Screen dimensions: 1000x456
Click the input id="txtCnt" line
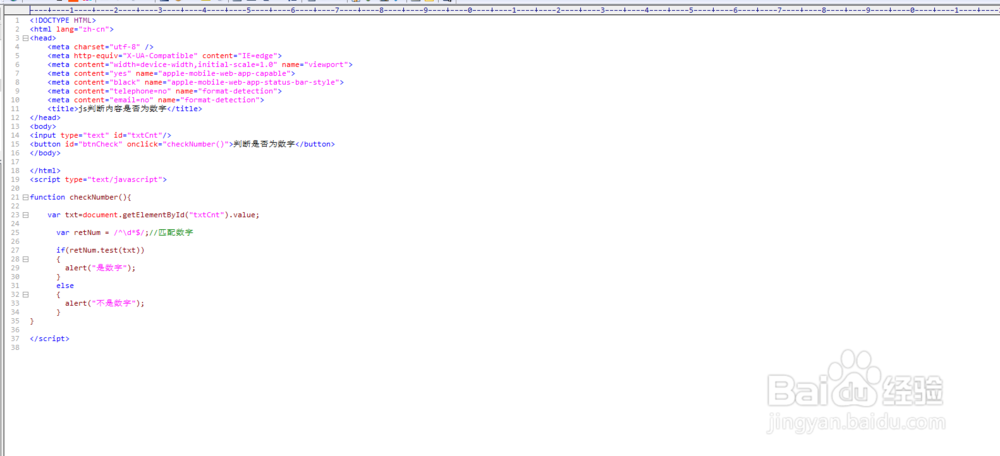pyautogui.click(x=100, y=135)
